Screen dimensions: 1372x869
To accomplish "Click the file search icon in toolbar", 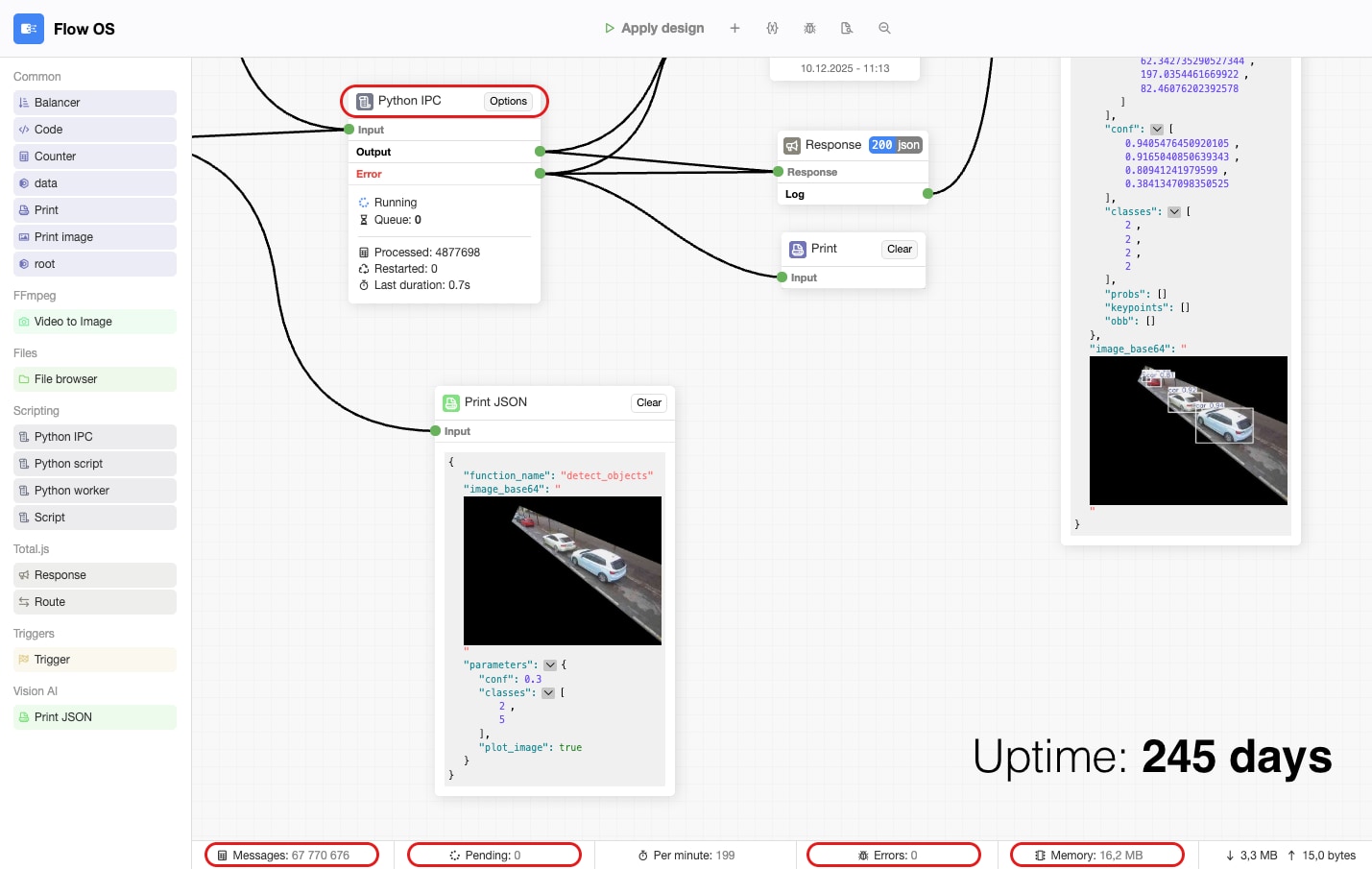I will pos(847,29).
